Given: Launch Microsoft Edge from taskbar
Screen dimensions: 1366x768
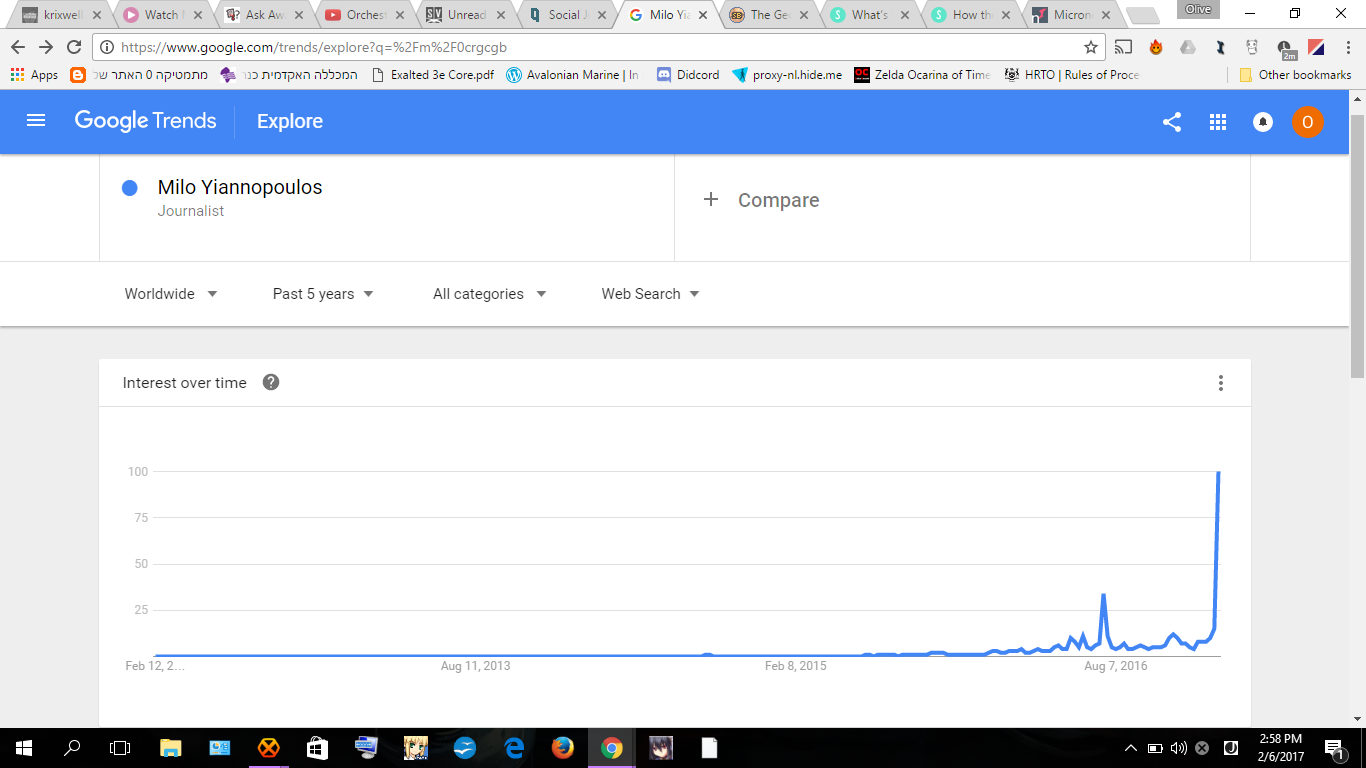Looking at the screenshot, I should click(514, 748).
